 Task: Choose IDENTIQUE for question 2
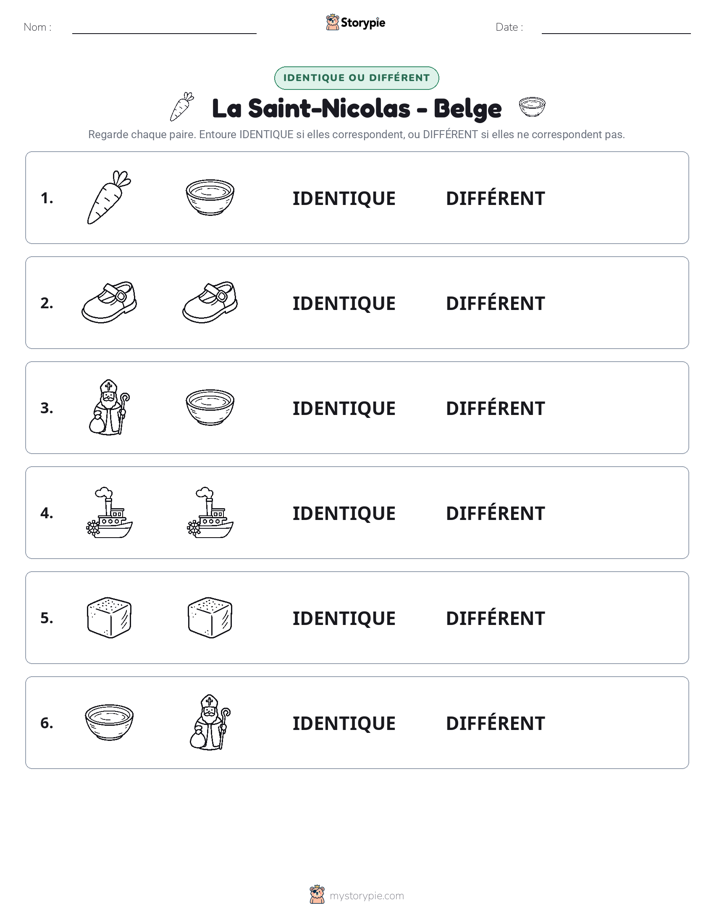coord(344,303)
